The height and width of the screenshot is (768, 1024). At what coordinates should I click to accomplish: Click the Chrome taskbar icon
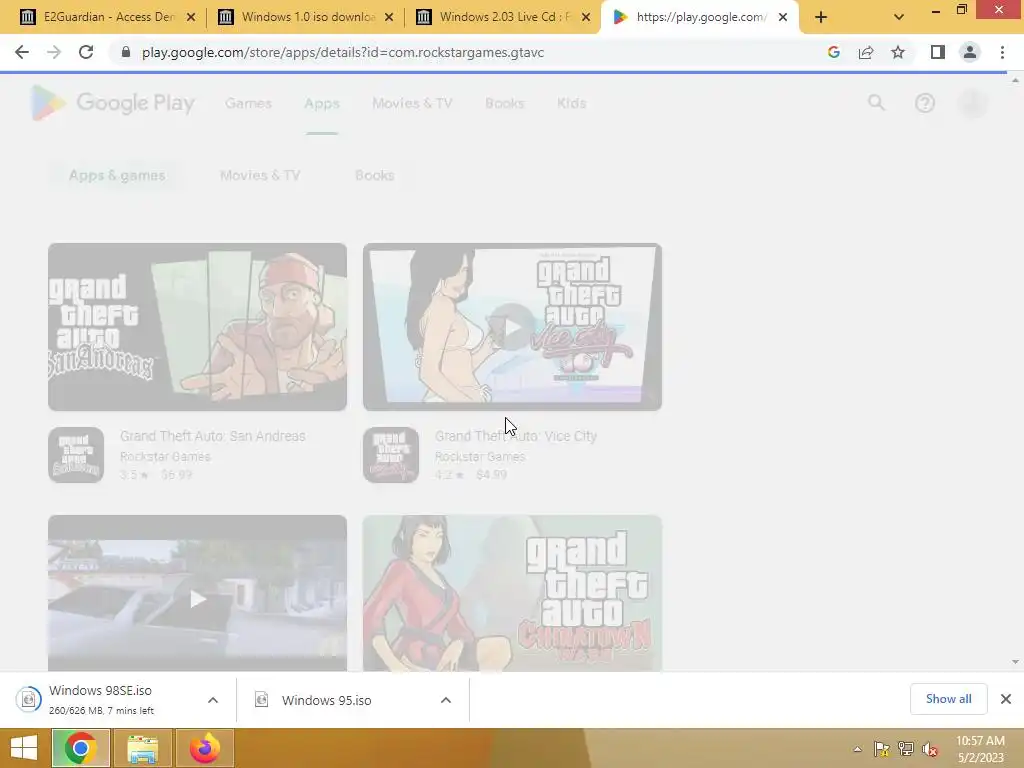80,748
